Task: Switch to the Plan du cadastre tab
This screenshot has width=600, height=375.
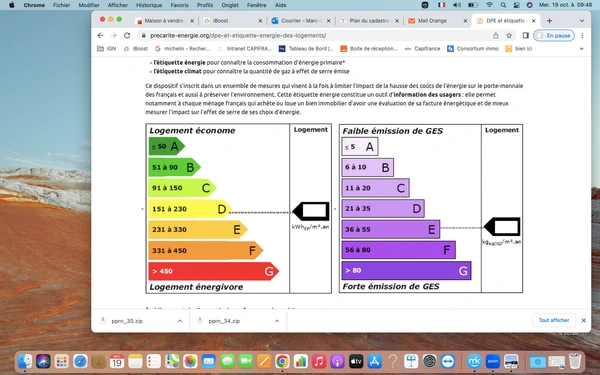Action: pyautogui.click(x=369, y=21)
